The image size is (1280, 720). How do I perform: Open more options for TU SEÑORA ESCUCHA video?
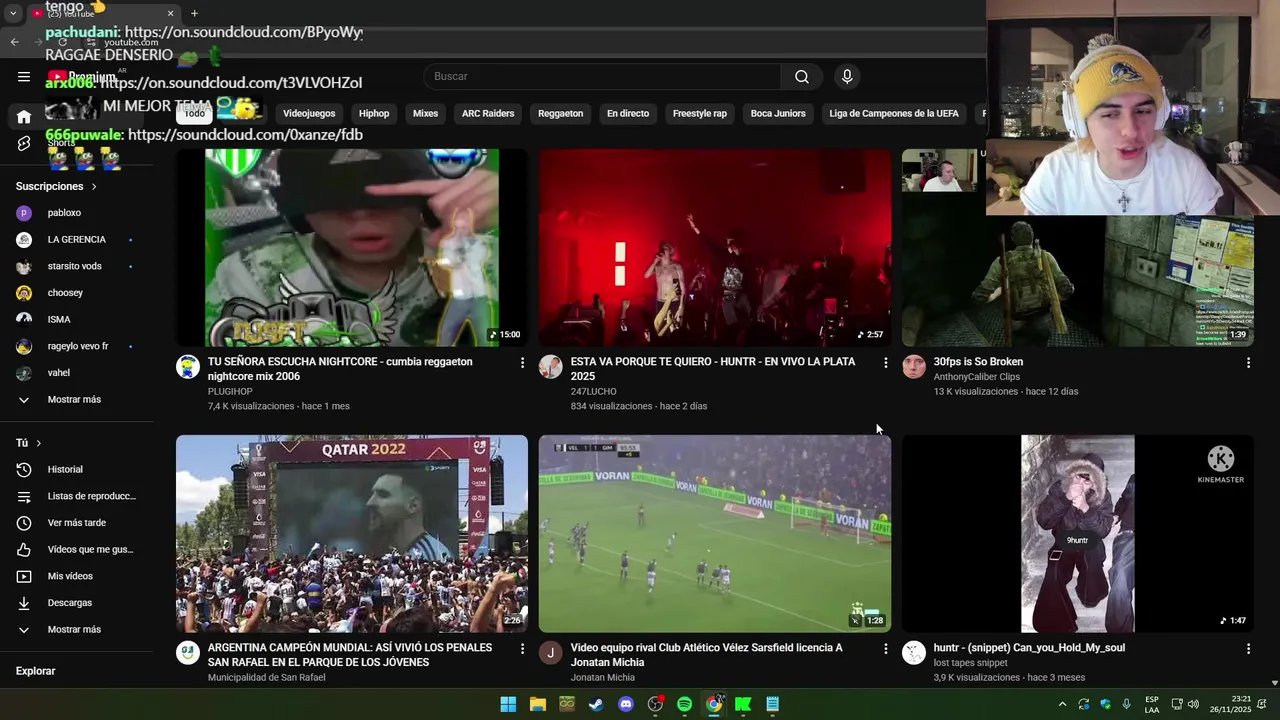pyautogui.click(x=522, y=363)
